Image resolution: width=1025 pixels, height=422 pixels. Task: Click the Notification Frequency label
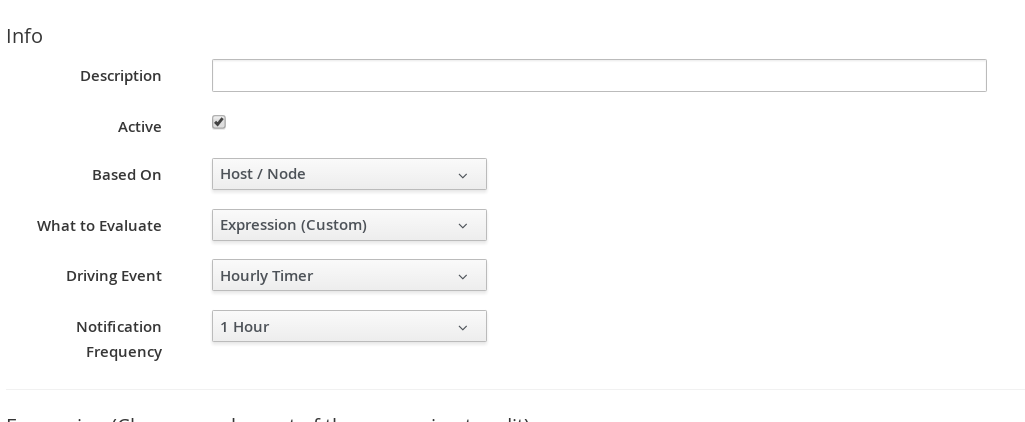tap(119, 338)
